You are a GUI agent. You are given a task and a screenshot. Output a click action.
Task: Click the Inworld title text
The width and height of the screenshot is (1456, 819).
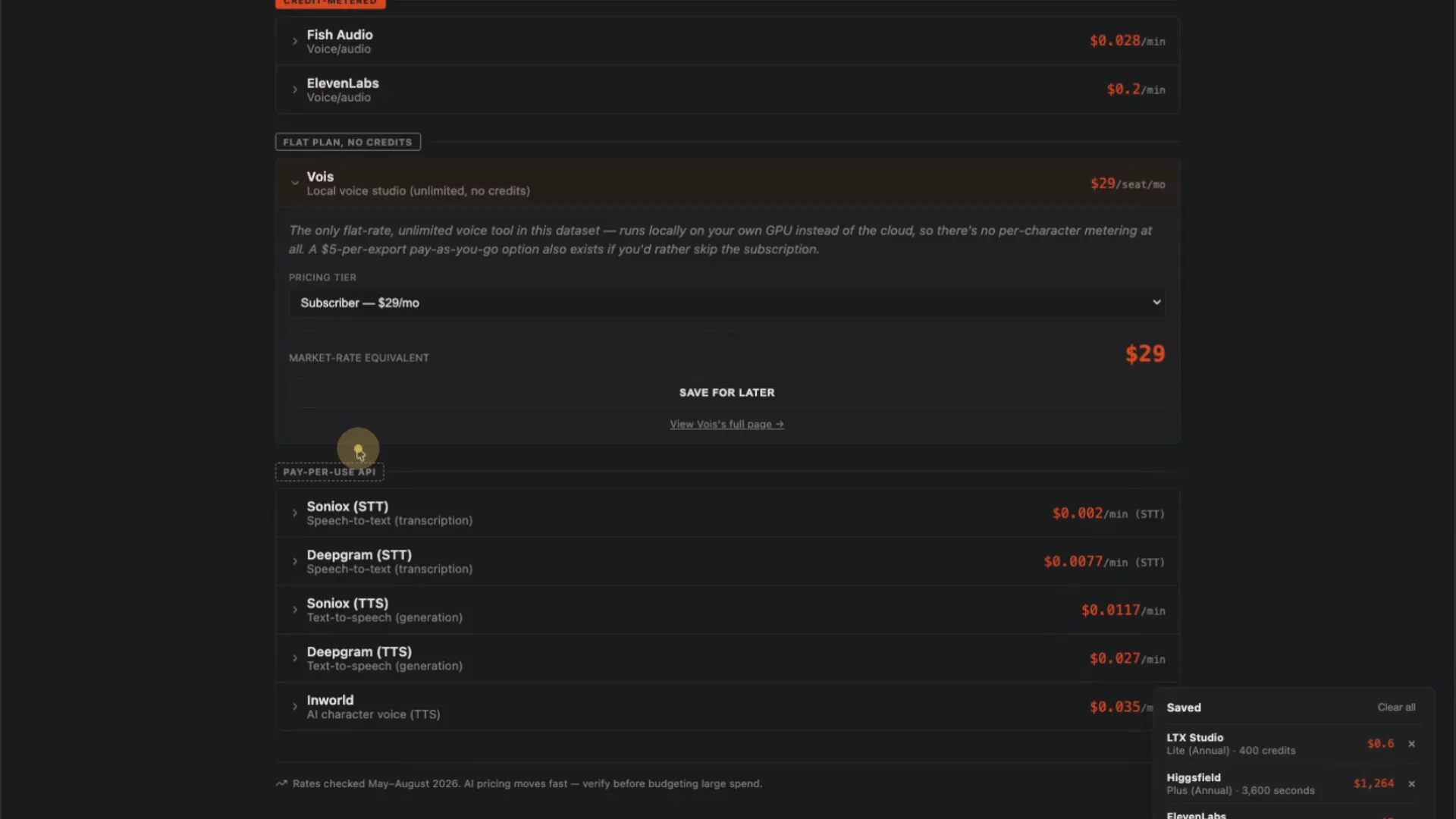coord(330,701)
